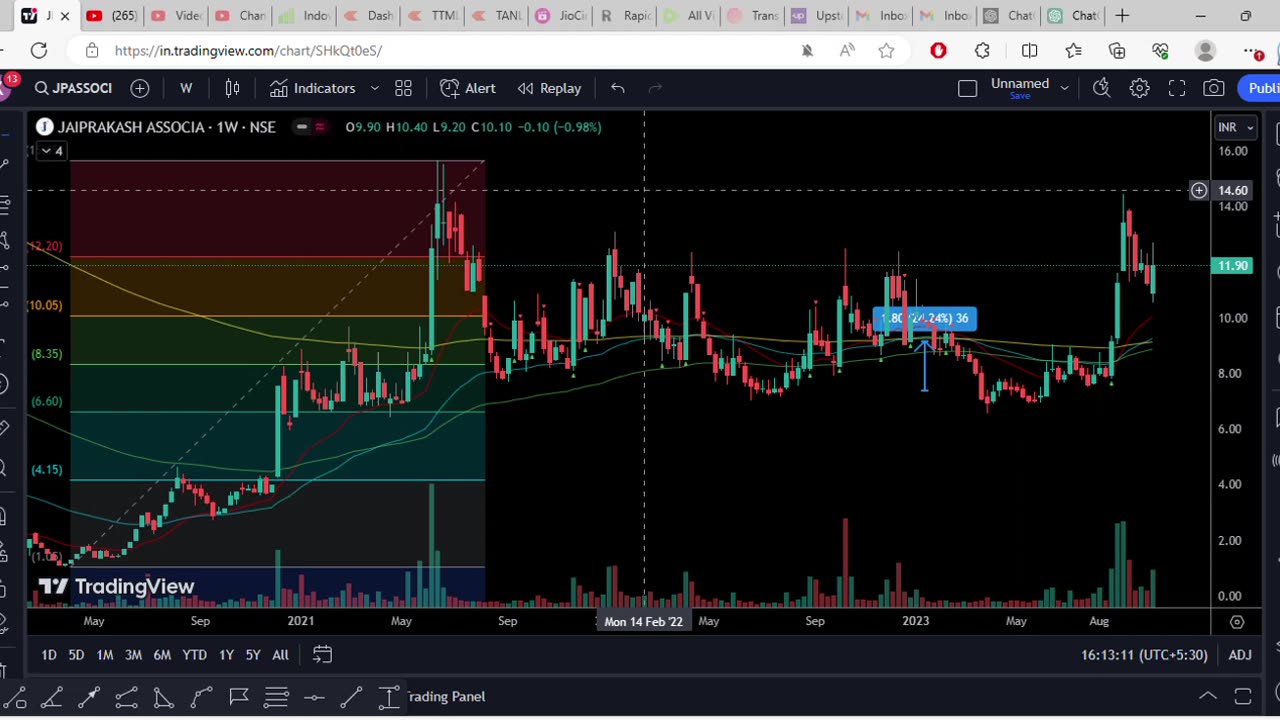This screenshot has width=1280, height=720.
Task: Select the 6M date range
Action: click(162, 655)
